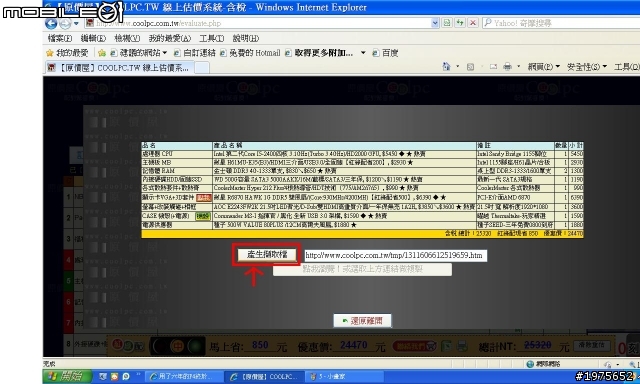Click the green Excel export icon
The width and height of the screenshot is (640, 384).
[446, 346]
